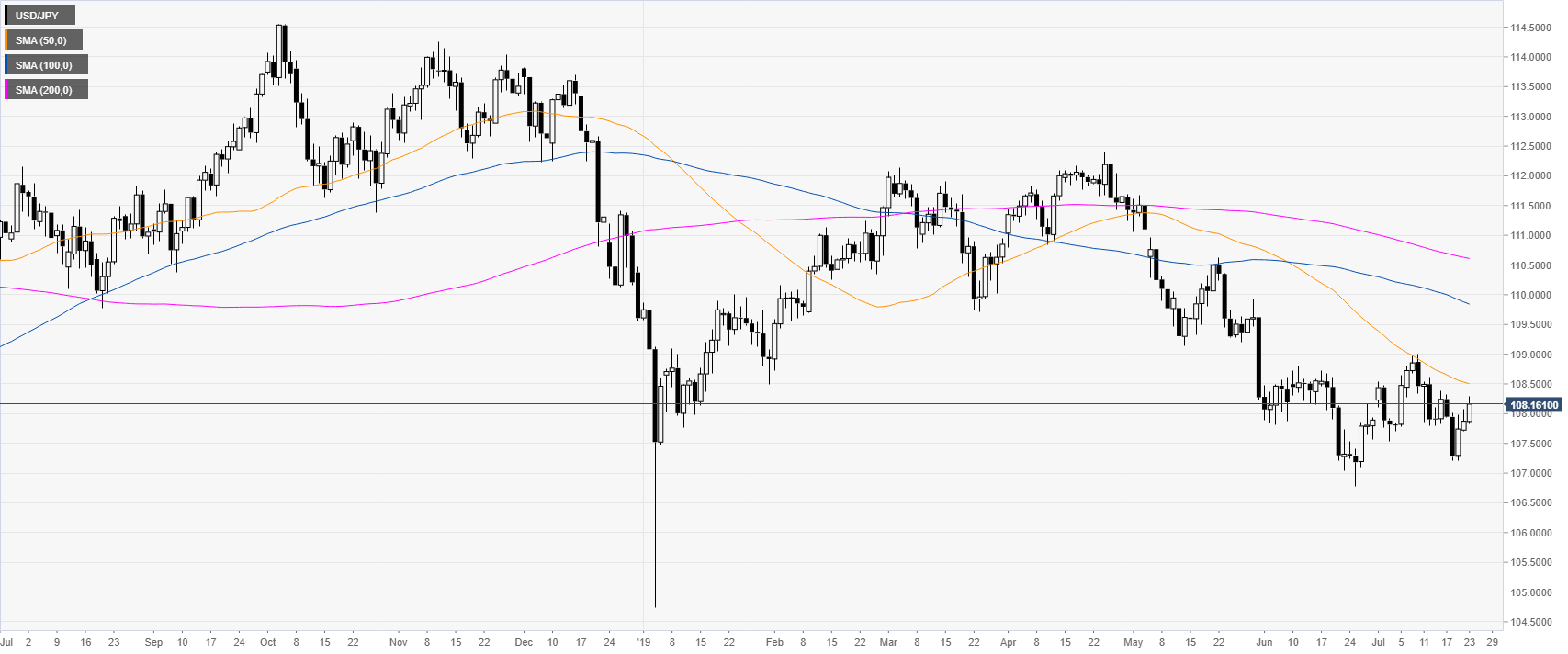Click the May label on time axis

(x=1134, y=642)
